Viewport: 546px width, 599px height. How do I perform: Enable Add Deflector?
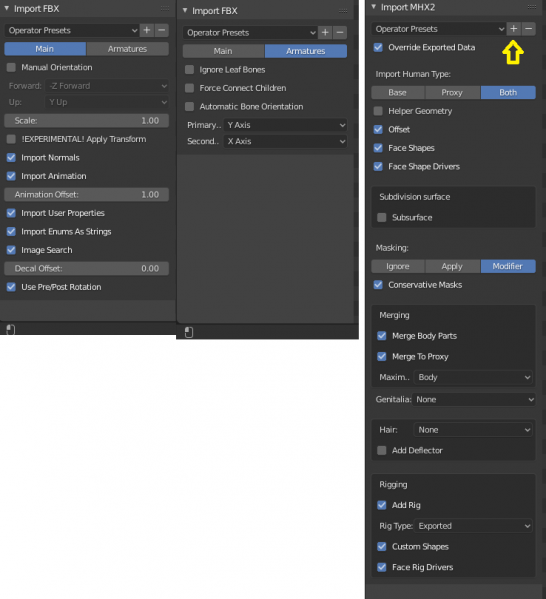tap(382, 450)
